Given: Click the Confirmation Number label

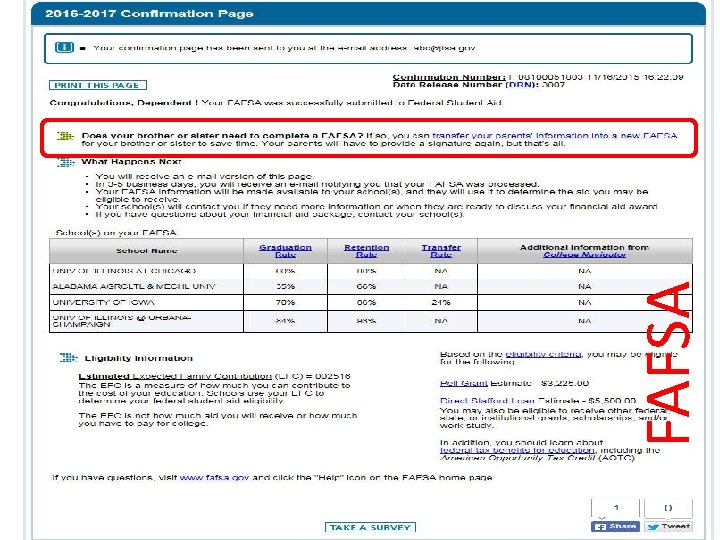Looking at the screenshot, I should pos(449,78).
